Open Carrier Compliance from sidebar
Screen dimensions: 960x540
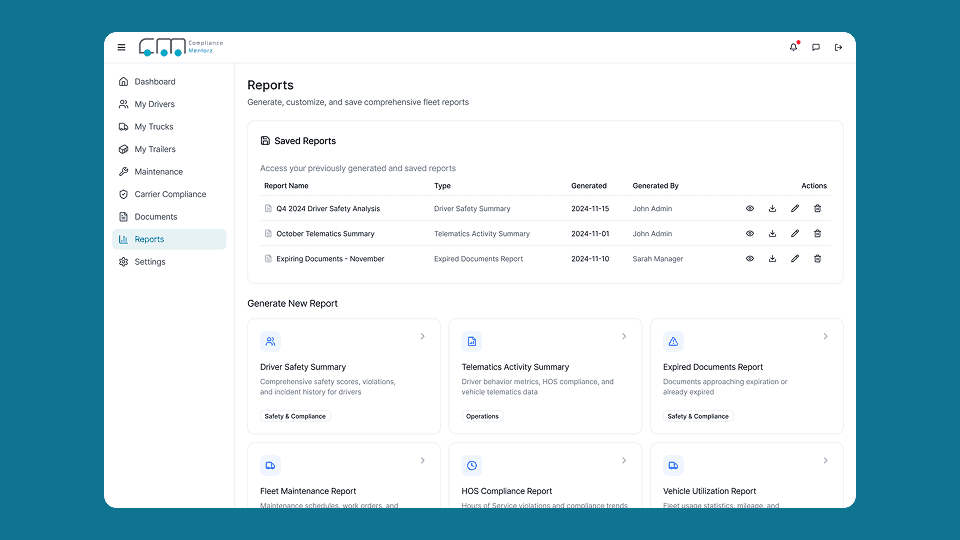tap(170, 194)
